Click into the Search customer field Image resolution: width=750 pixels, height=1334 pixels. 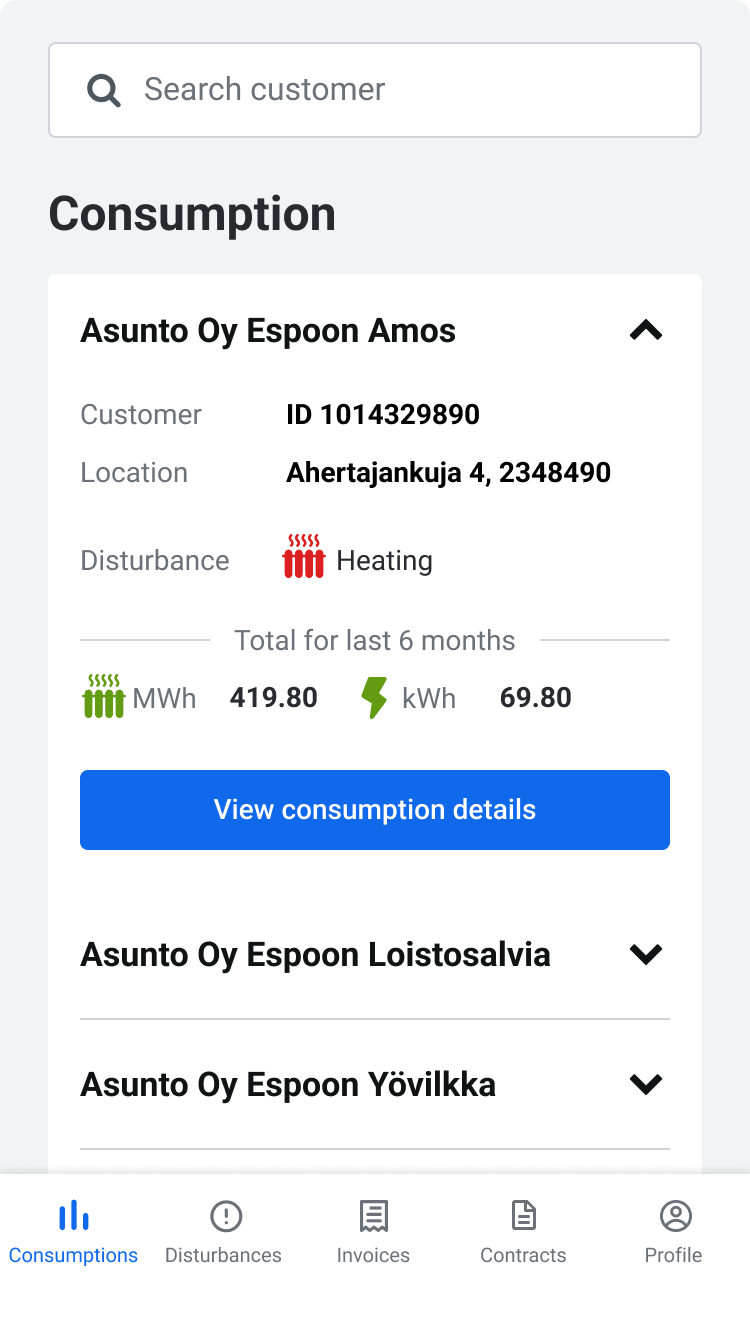400,90
